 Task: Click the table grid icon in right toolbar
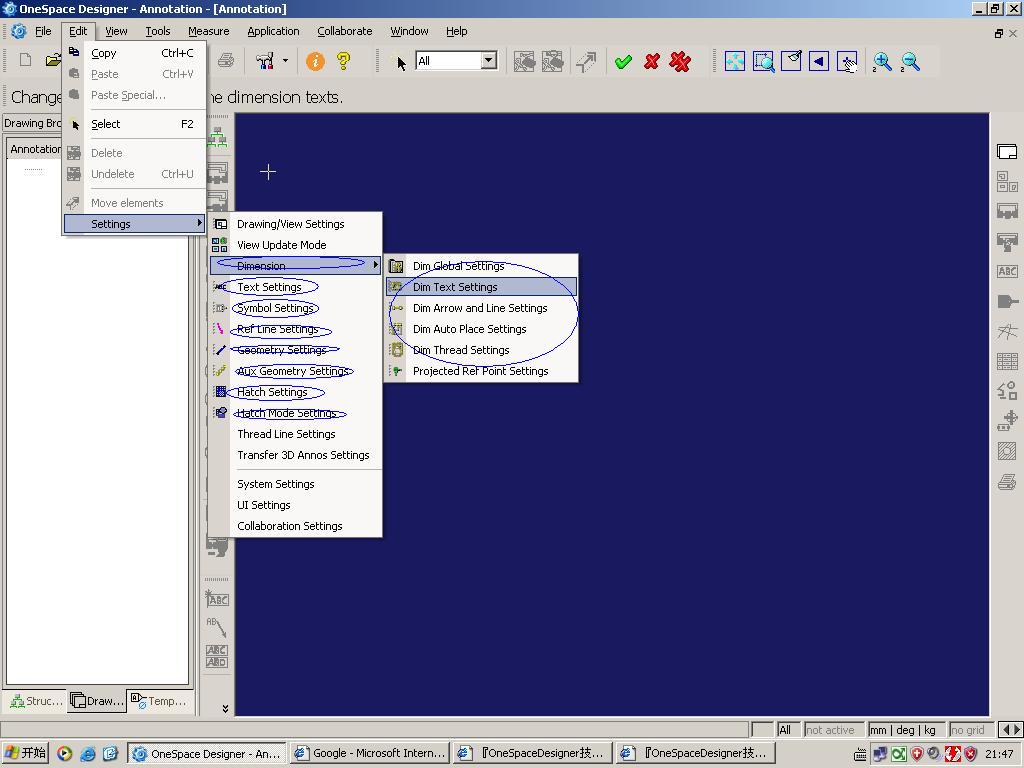click(x=1007, y=361)
